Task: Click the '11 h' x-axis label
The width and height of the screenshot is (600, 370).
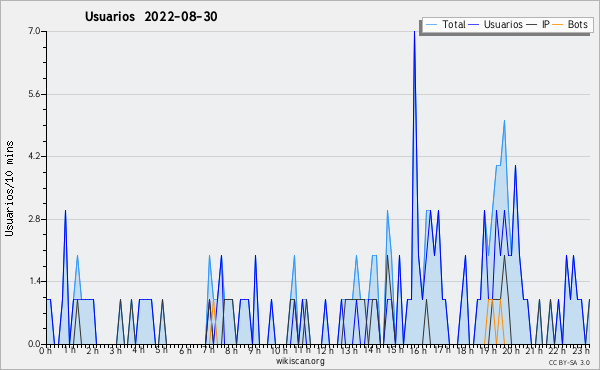Action: coord(302,350)
